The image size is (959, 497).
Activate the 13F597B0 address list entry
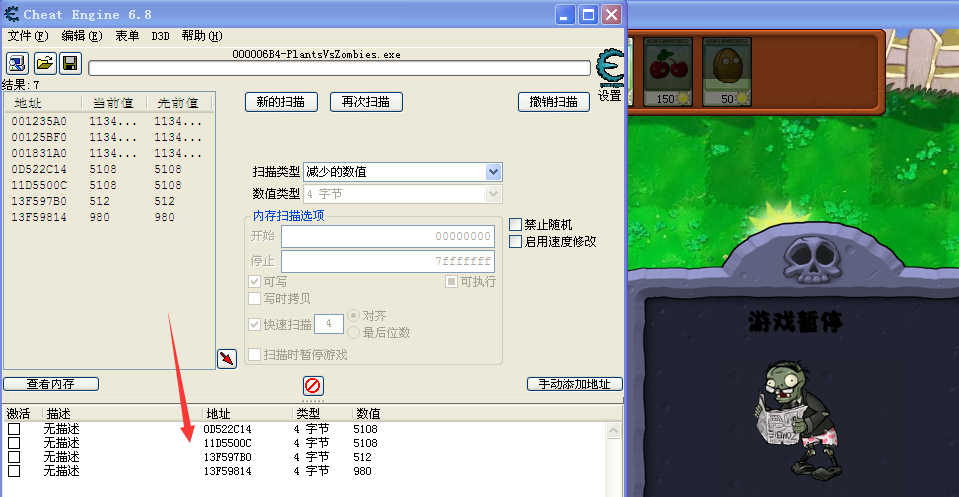14,457
